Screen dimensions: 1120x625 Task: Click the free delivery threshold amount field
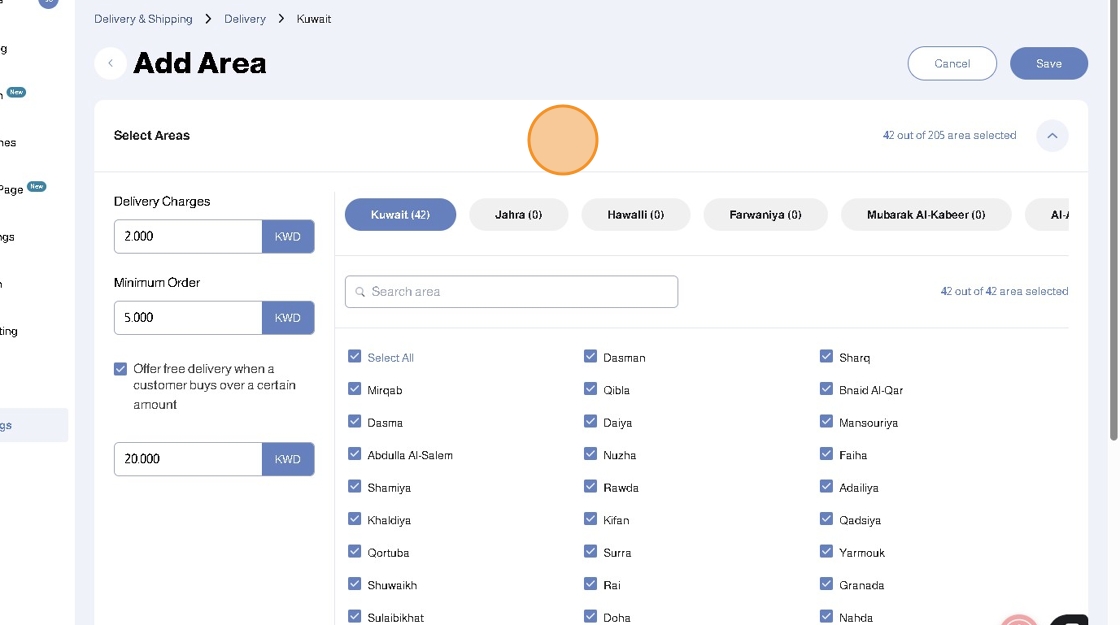pyautogui.click(x=188, y=459)
